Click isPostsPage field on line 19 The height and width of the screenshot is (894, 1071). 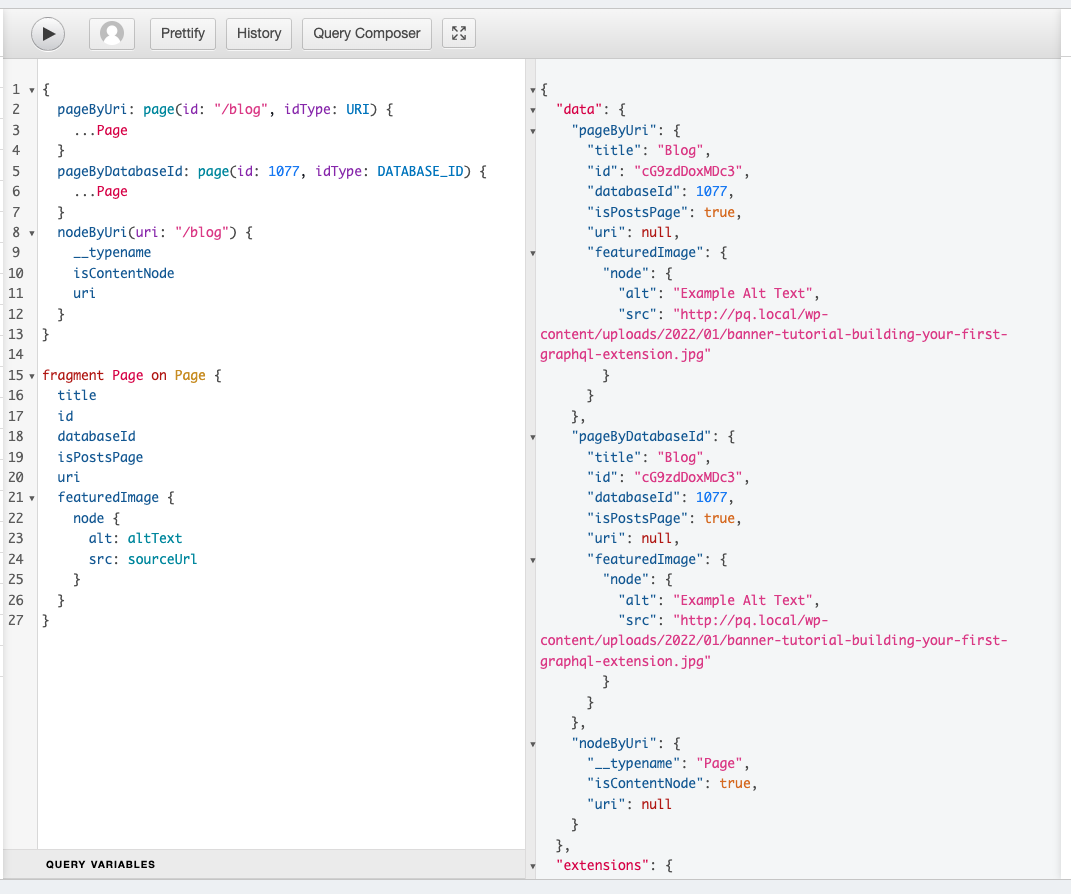[x=100, y=457]
